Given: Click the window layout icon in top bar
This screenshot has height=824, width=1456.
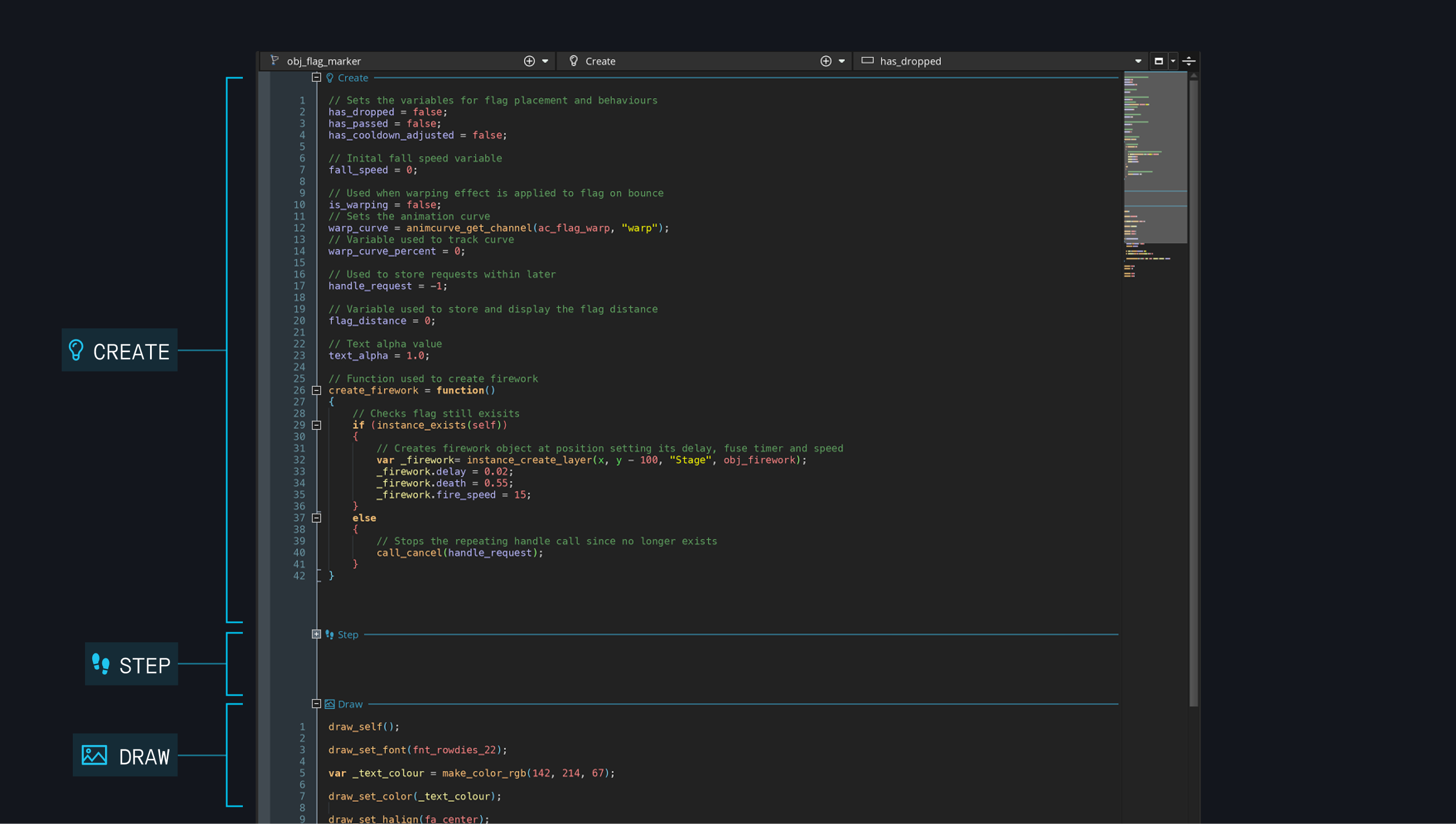Looking at the screenshot, I should tap(1158, 61).
